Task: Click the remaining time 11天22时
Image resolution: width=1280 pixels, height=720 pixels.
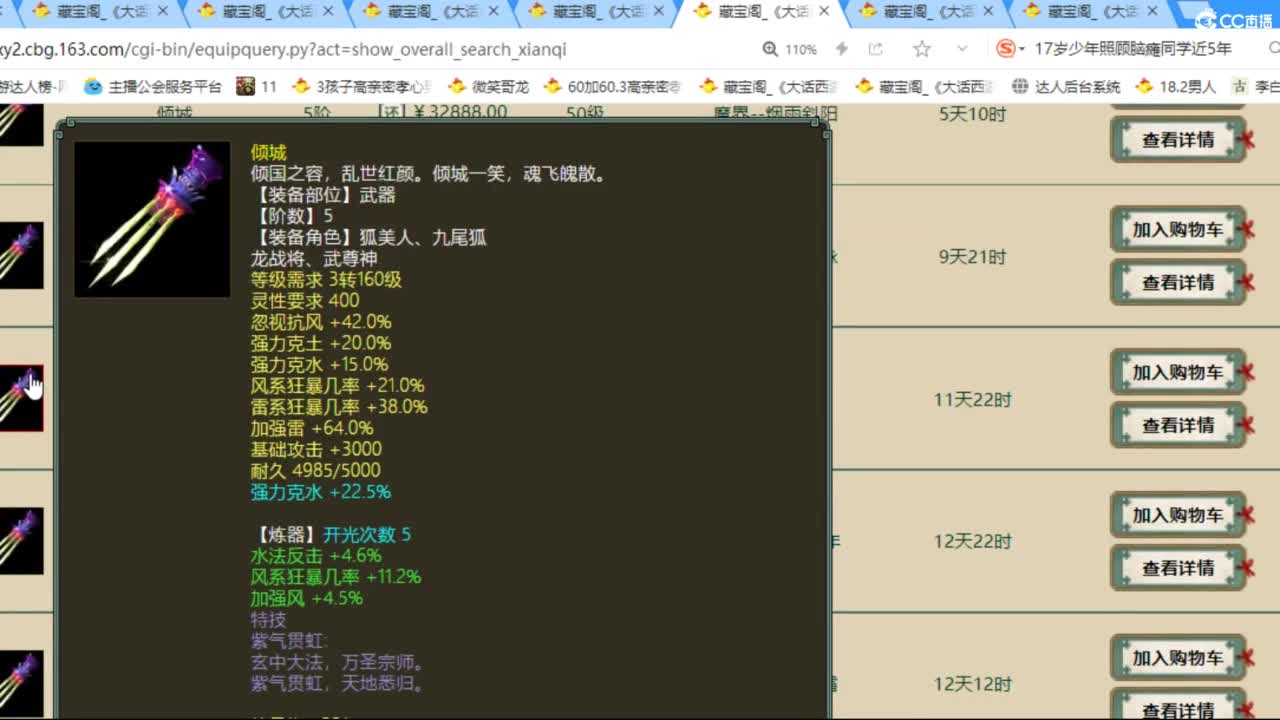Action: tap(973, 400)
